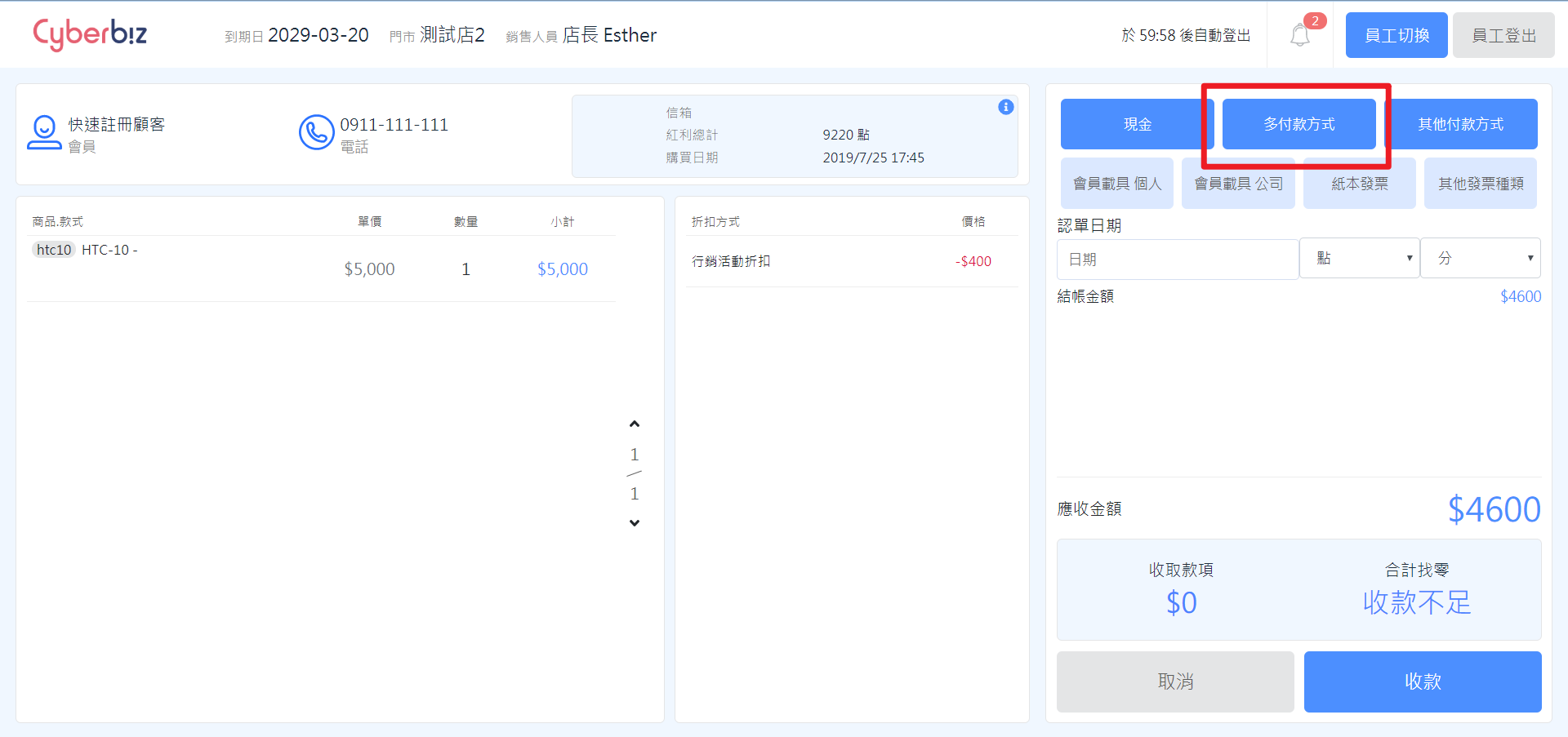Click the 取消 button
This screenshot has width=1568, height=737.
(1176, 682)
